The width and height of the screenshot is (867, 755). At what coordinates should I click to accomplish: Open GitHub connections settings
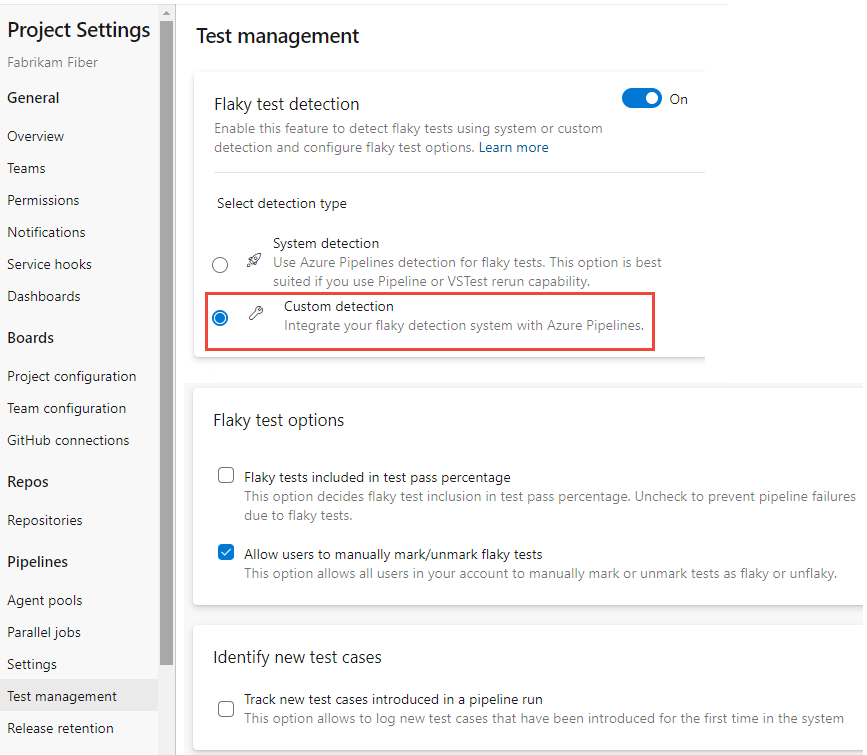pyautogui.click(x=68, y=440)
